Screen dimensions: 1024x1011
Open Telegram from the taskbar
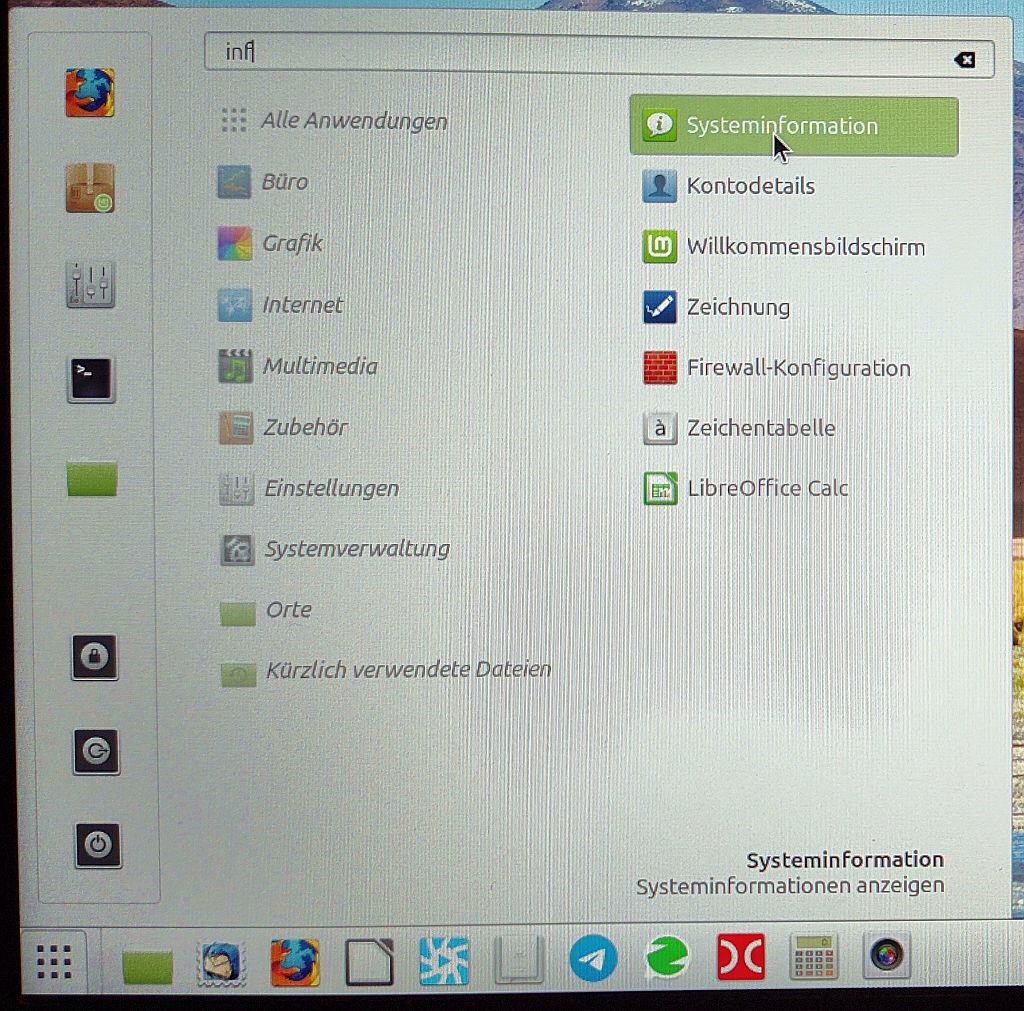tap(594, 958)
